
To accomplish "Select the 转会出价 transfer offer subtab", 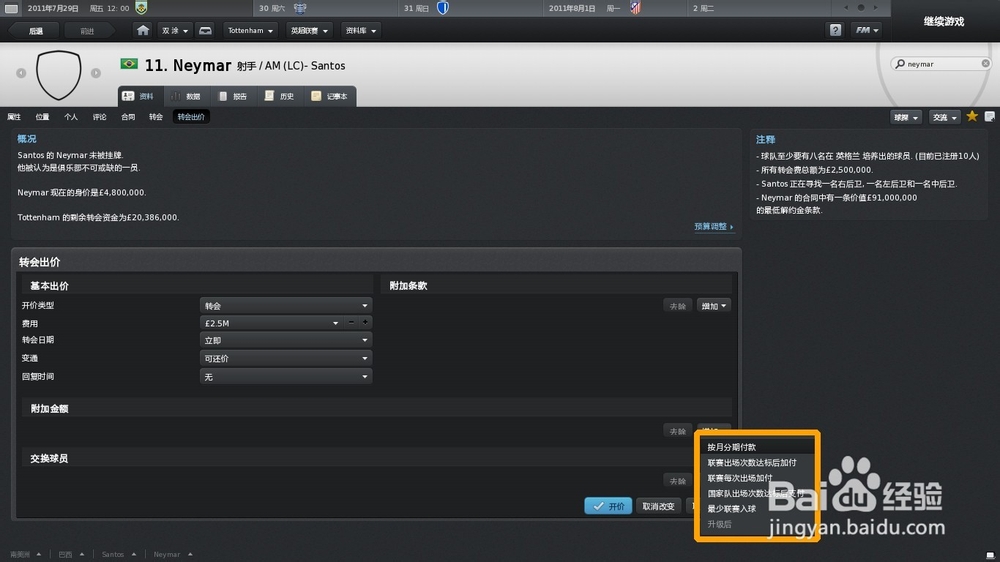I will [191, 117].
